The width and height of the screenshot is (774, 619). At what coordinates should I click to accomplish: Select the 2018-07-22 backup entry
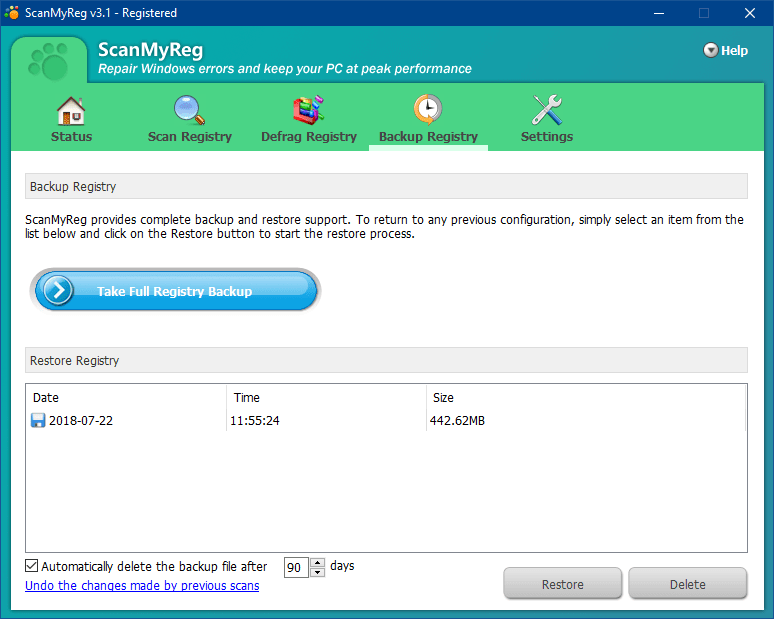pyautogui.click(x=385, y=421)
